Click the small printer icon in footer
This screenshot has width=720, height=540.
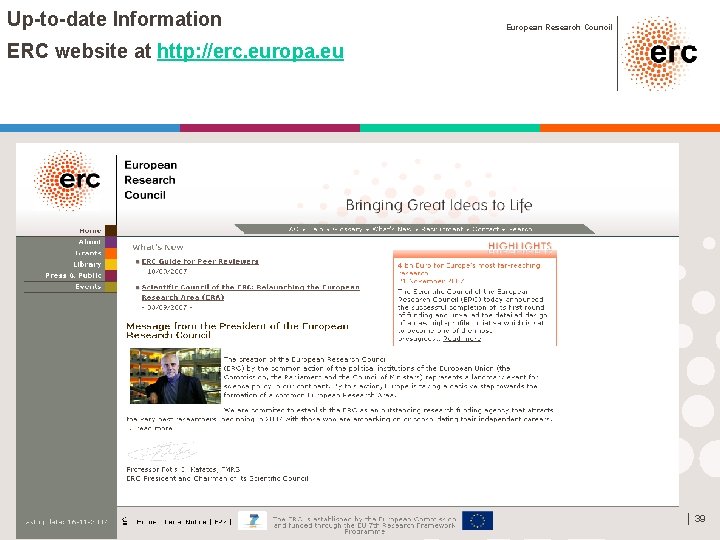click(x=125, y=521)
